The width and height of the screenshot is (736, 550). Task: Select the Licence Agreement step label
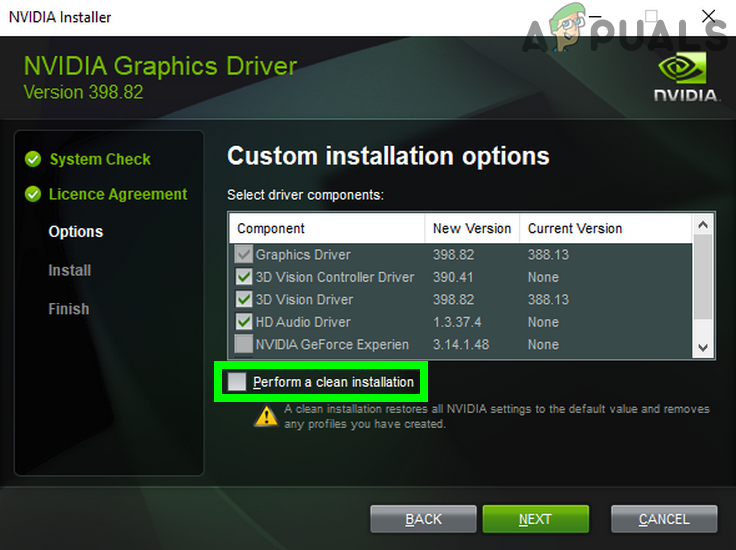pos(118,194)
